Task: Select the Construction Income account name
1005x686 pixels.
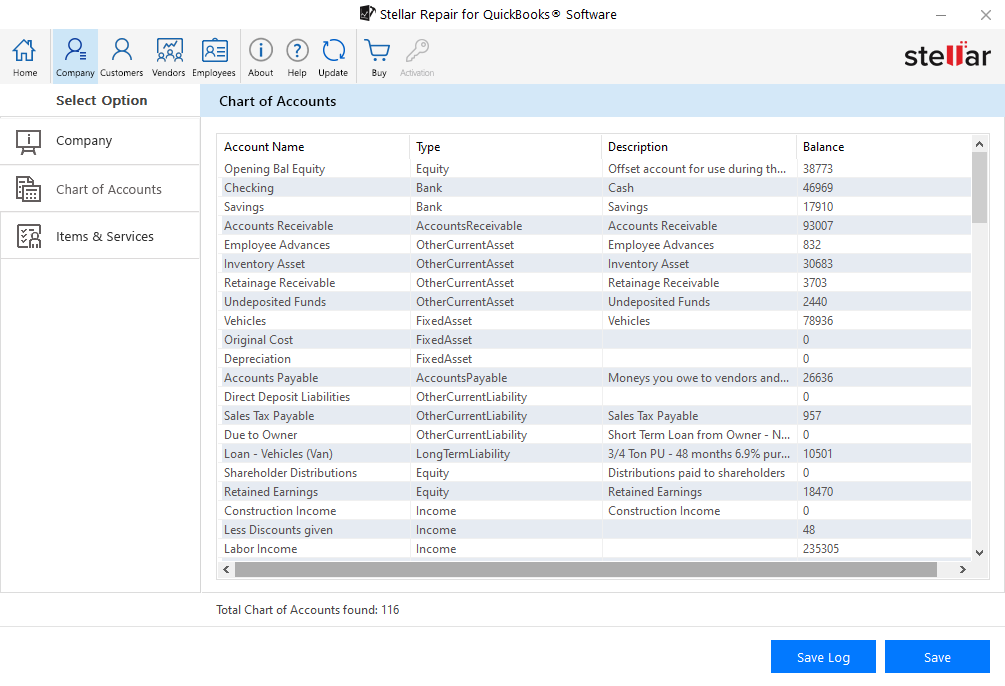Action: click(x=280, y=511)
